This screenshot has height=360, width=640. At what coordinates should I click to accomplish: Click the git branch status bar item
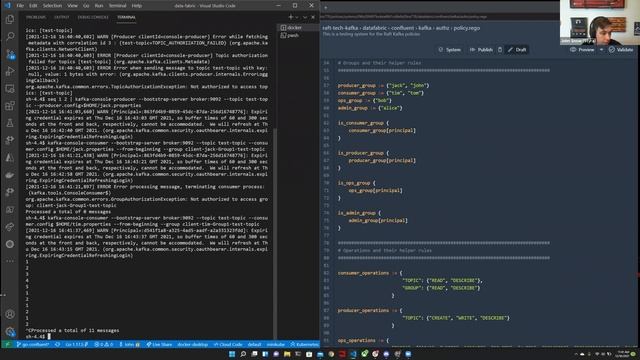(33, 344)
